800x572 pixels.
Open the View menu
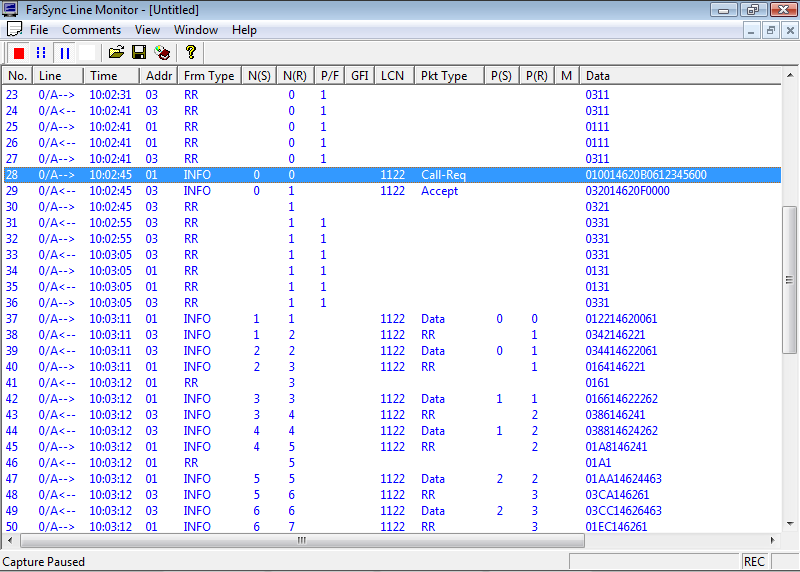tap(147, 30)
